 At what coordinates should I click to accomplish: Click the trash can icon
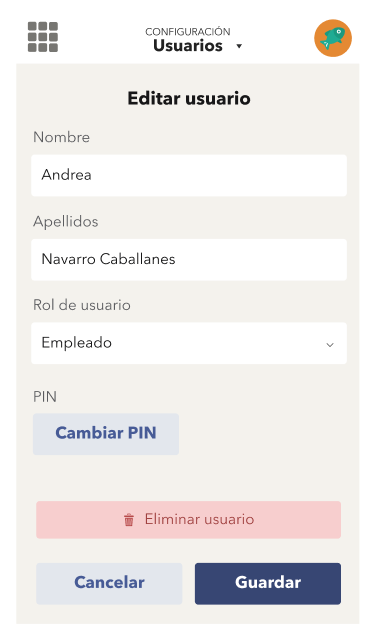pyautogui.click(x=129, y=520)
